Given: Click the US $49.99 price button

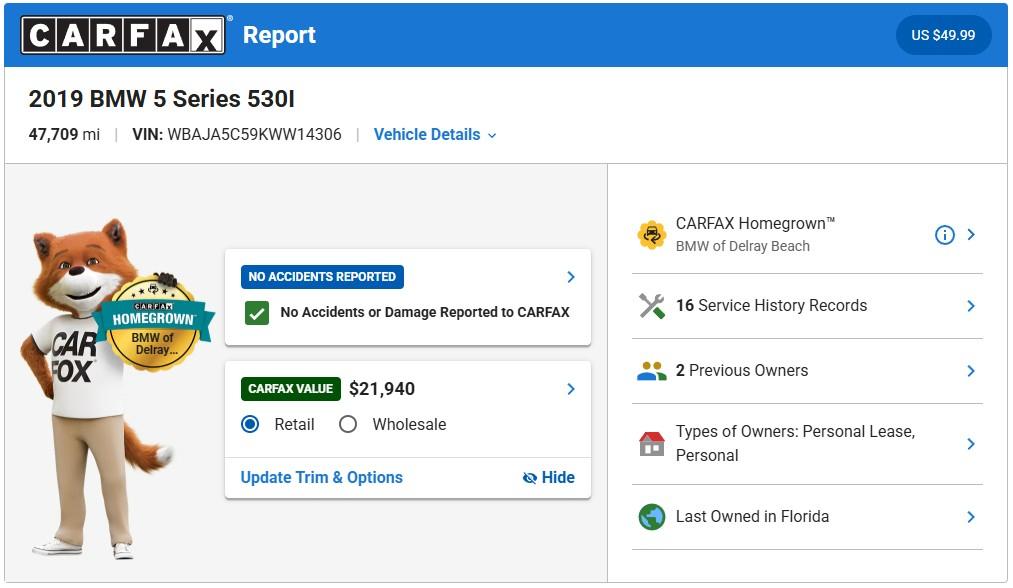Looking at the screenshot, I should pos(943,35).
